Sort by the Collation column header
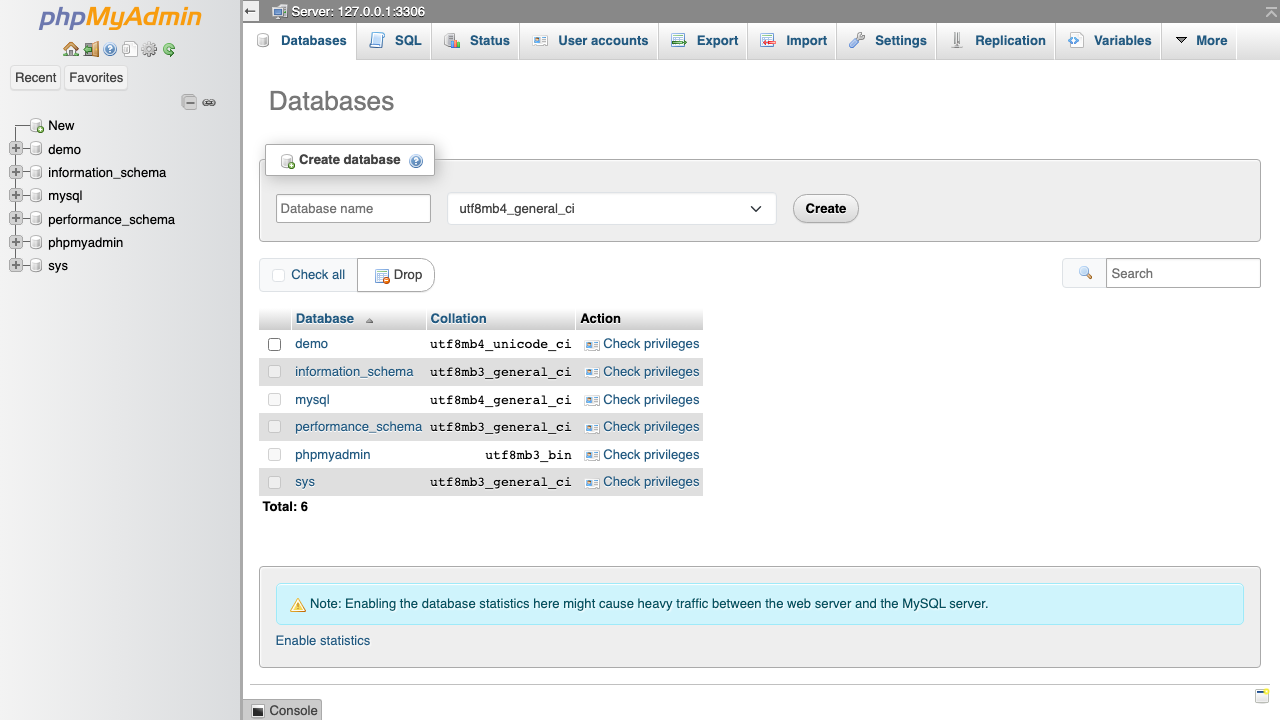1280x720 pixels. [x=459, y=319]
